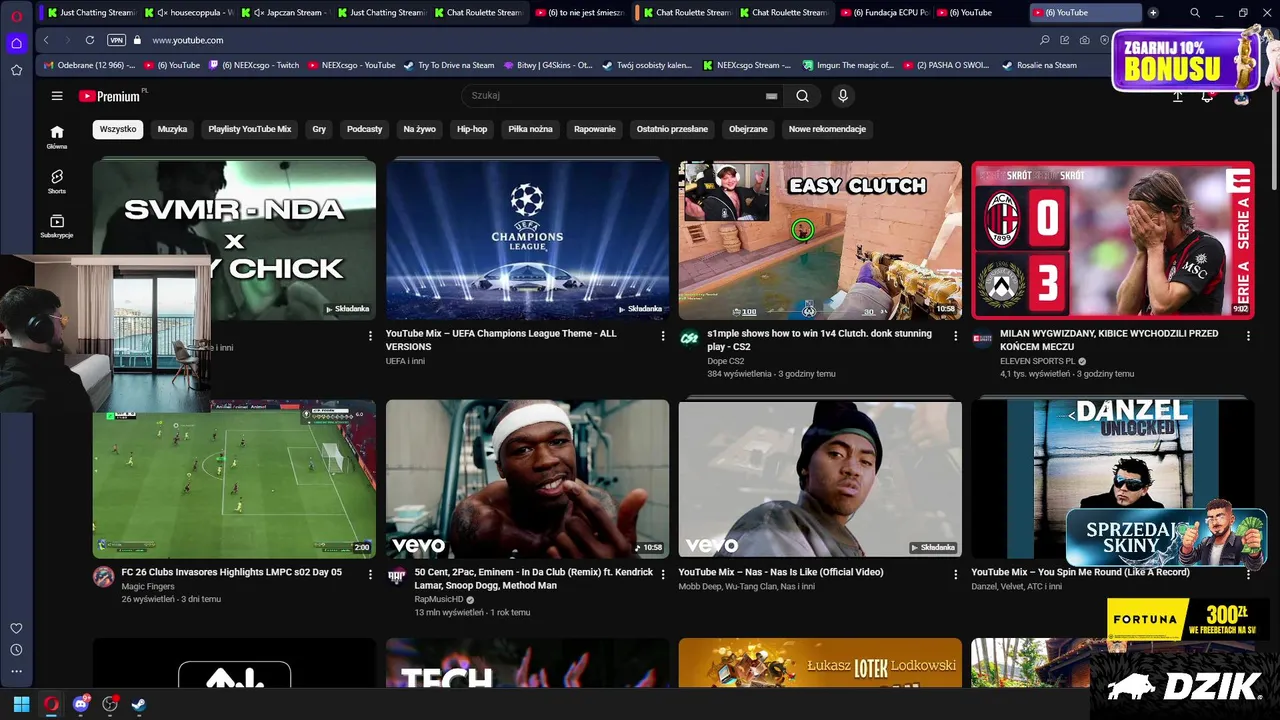
Task: Open YouTube sidebar Główna home
Action: point(57,137)
